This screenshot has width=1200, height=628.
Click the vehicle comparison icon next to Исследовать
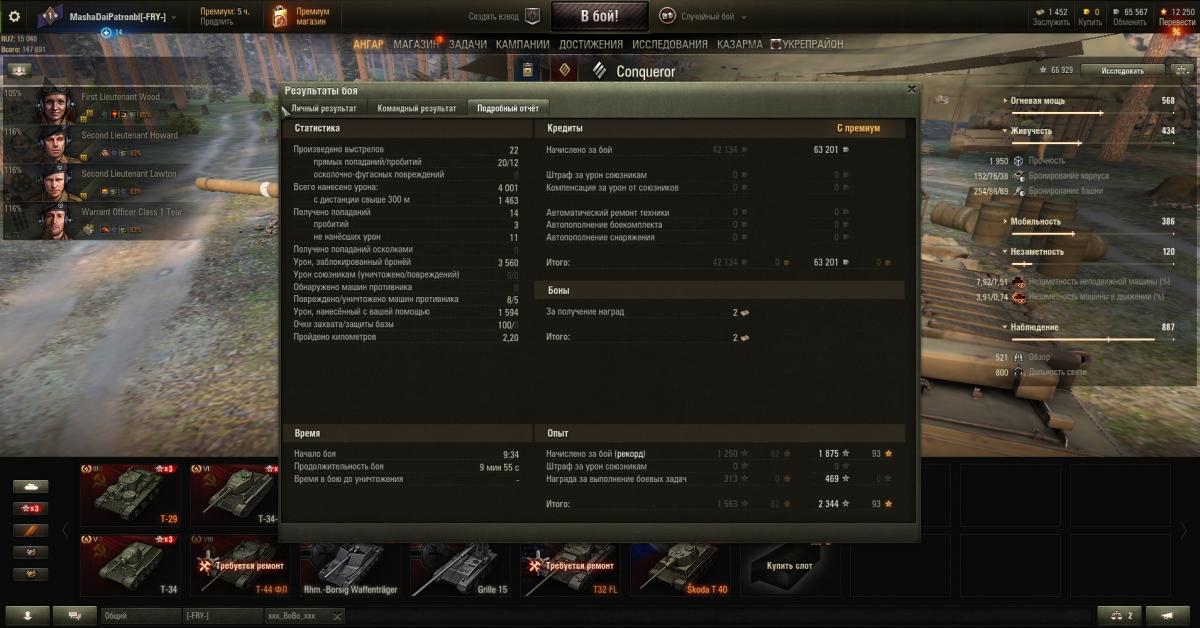coord(1183,70)
